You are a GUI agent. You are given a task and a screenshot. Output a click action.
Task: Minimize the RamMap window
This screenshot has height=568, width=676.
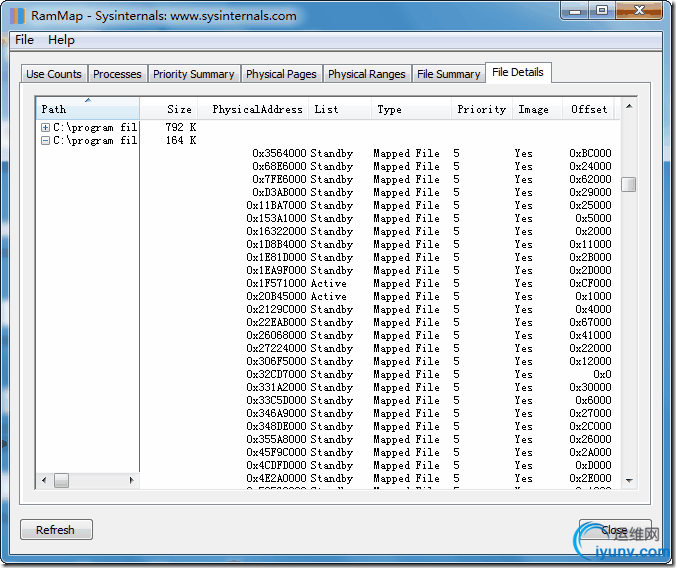[x=575, y=10]
